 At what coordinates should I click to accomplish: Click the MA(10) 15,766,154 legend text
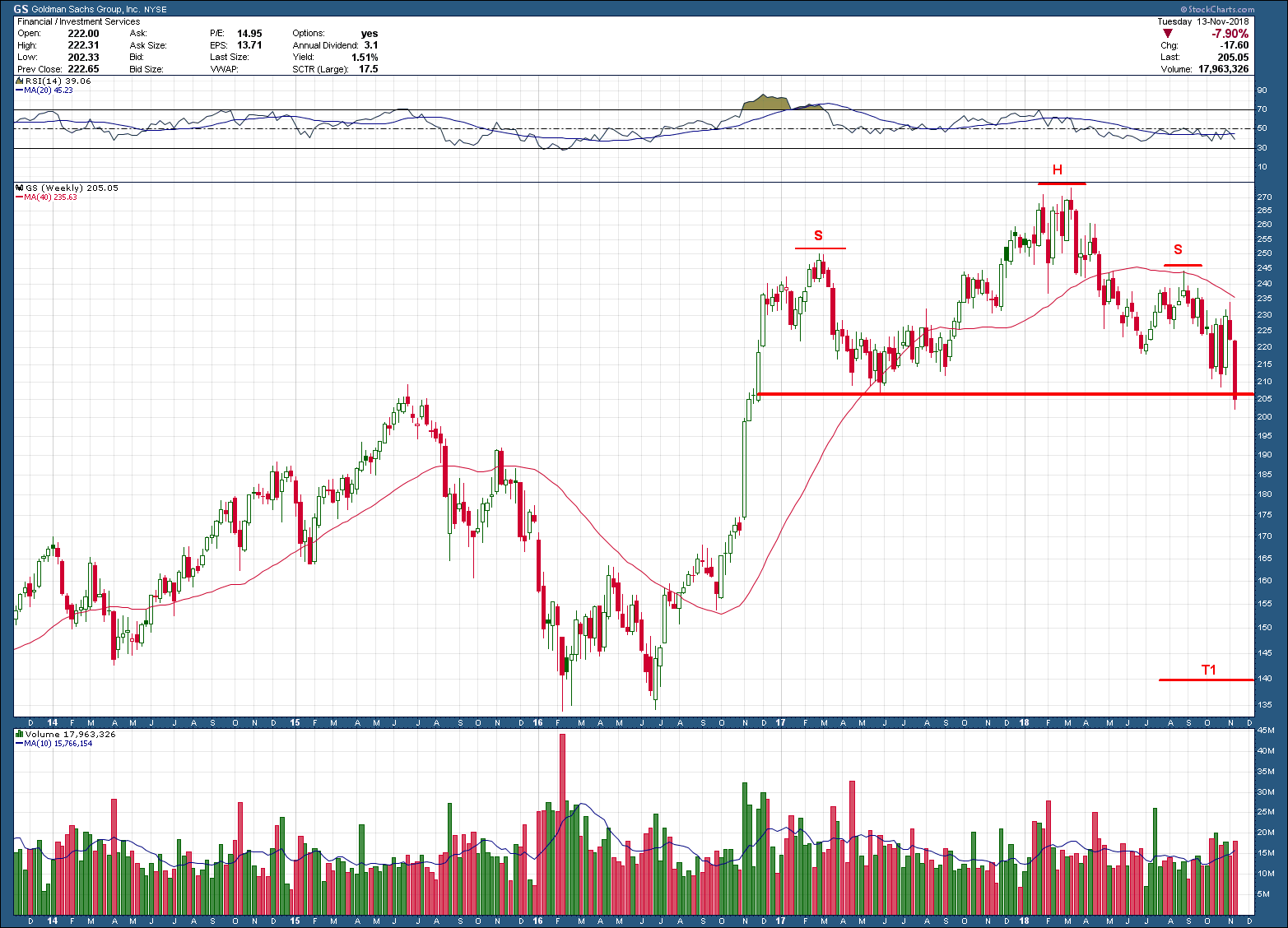[x=58, y=744]
